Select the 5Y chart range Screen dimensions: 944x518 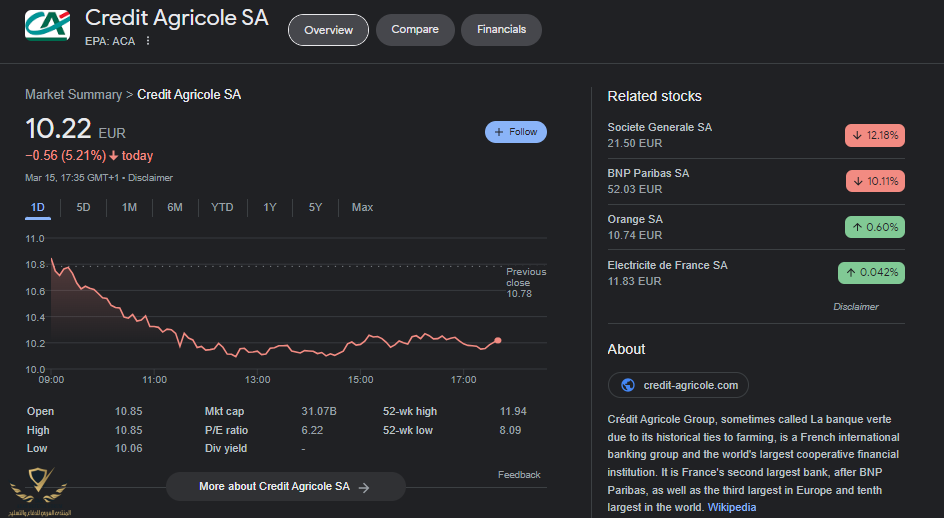click(x=315, y=207)
